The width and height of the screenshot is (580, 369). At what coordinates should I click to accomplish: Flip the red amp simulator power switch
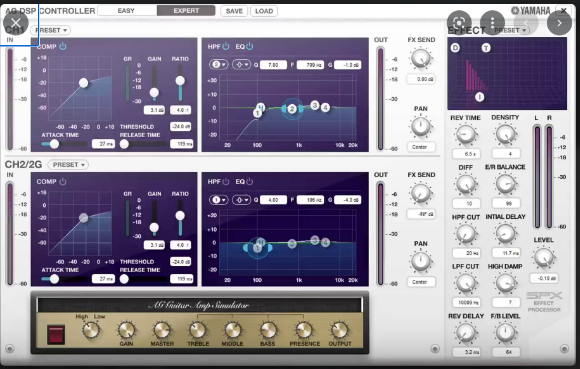point(56,334)
